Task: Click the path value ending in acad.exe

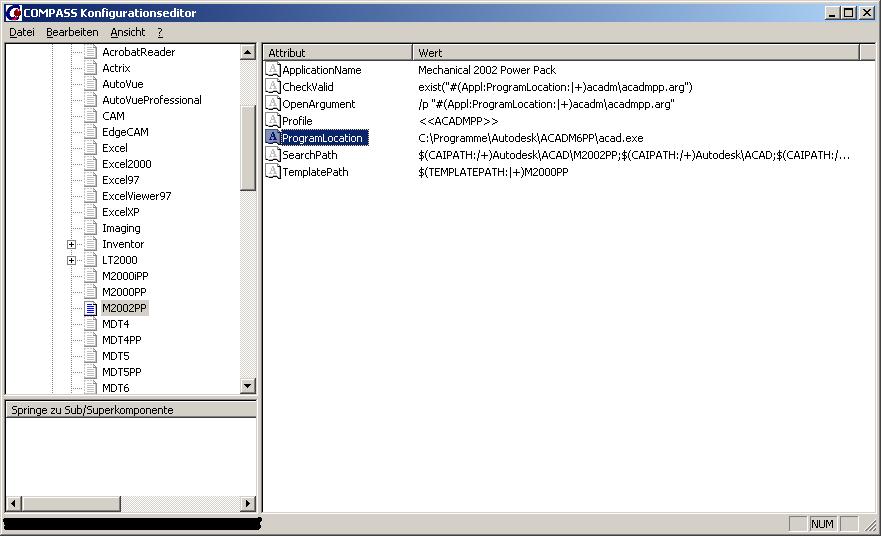Action: 531,138
